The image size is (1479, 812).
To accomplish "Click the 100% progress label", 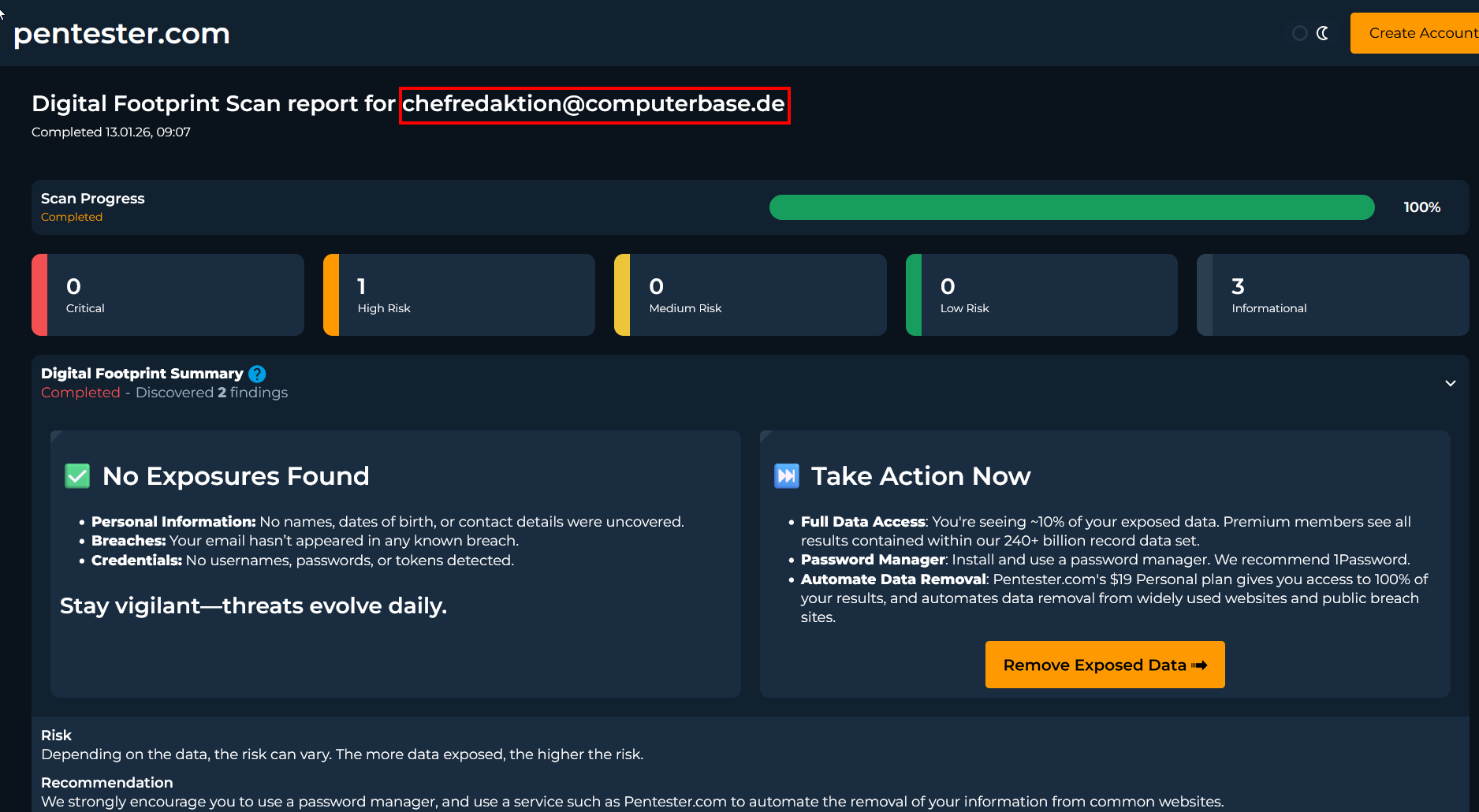I will coord(1421,207).
